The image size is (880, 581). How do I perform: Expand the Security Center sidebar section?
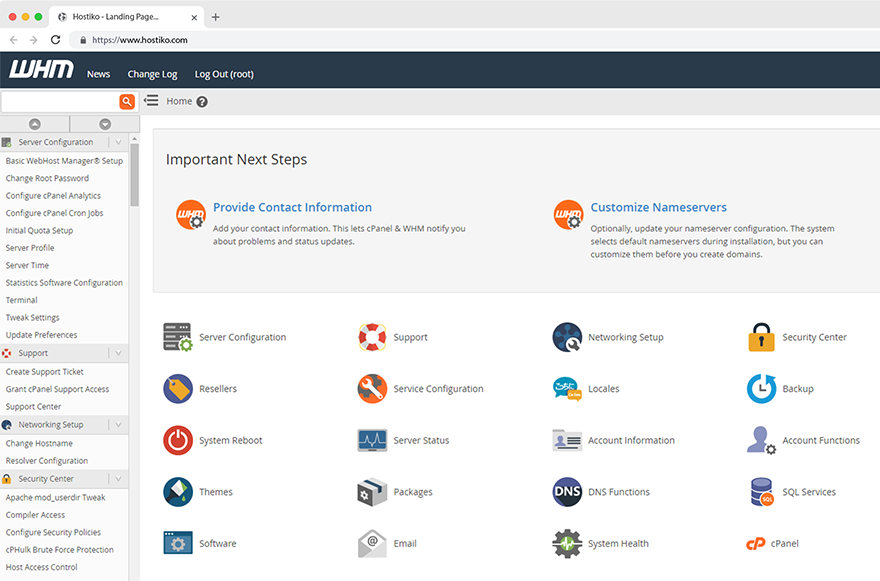[x=116, y=477]
